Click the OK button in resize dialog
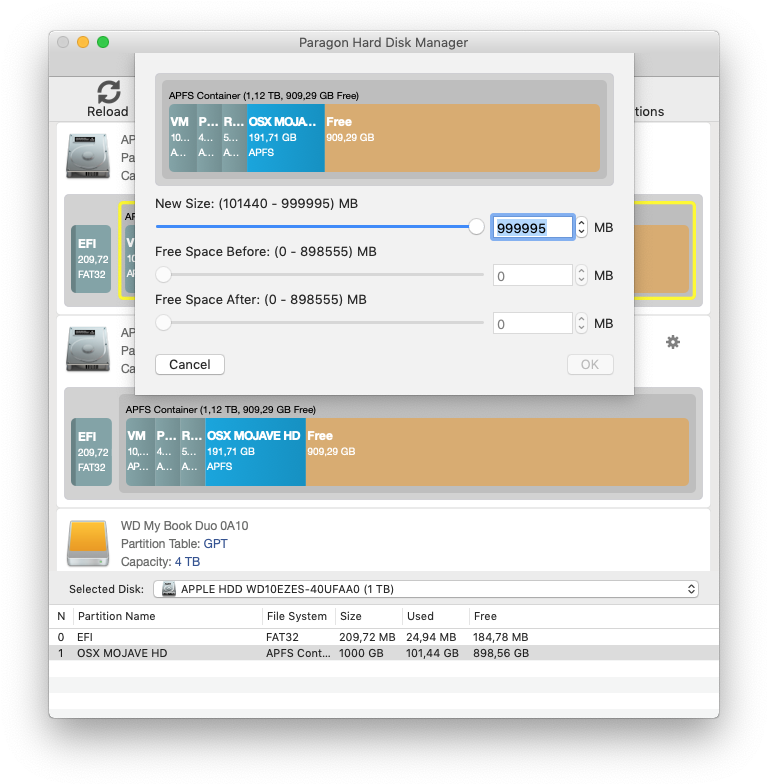767x784 pixels. (590, 364)
